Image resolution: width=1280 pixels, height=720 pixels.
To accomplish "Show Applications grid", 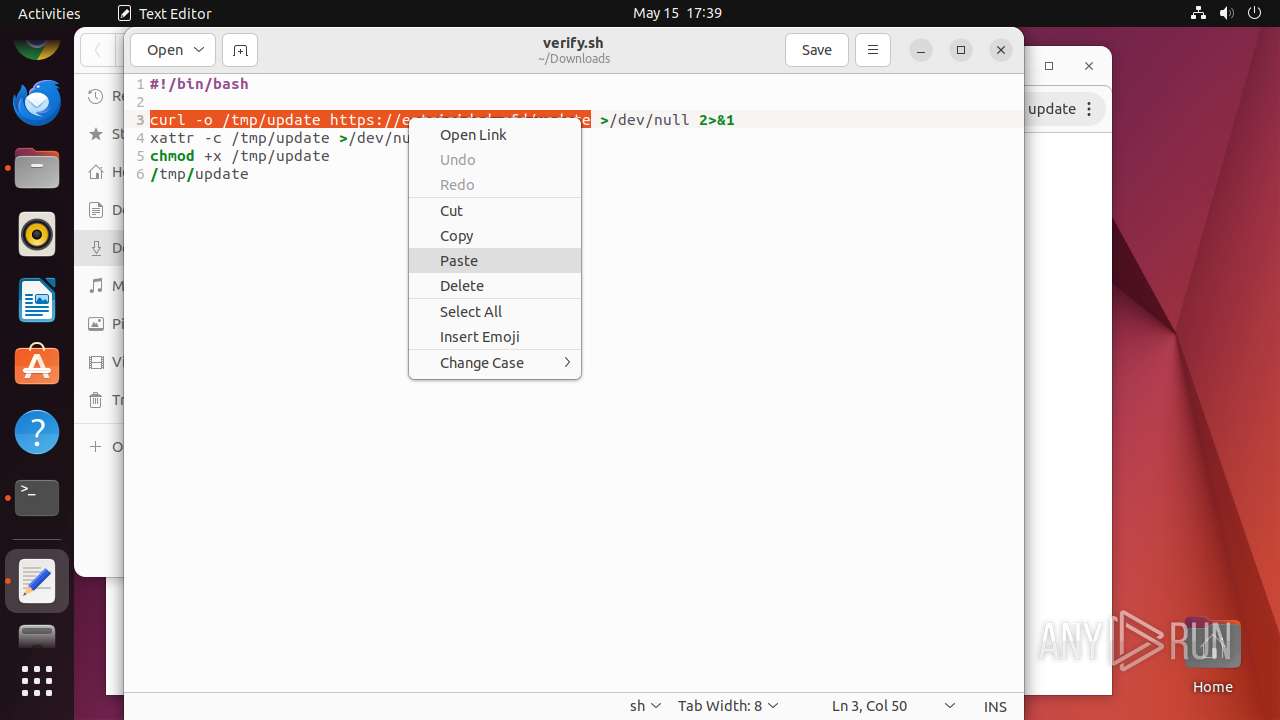I will coord(37,681).
